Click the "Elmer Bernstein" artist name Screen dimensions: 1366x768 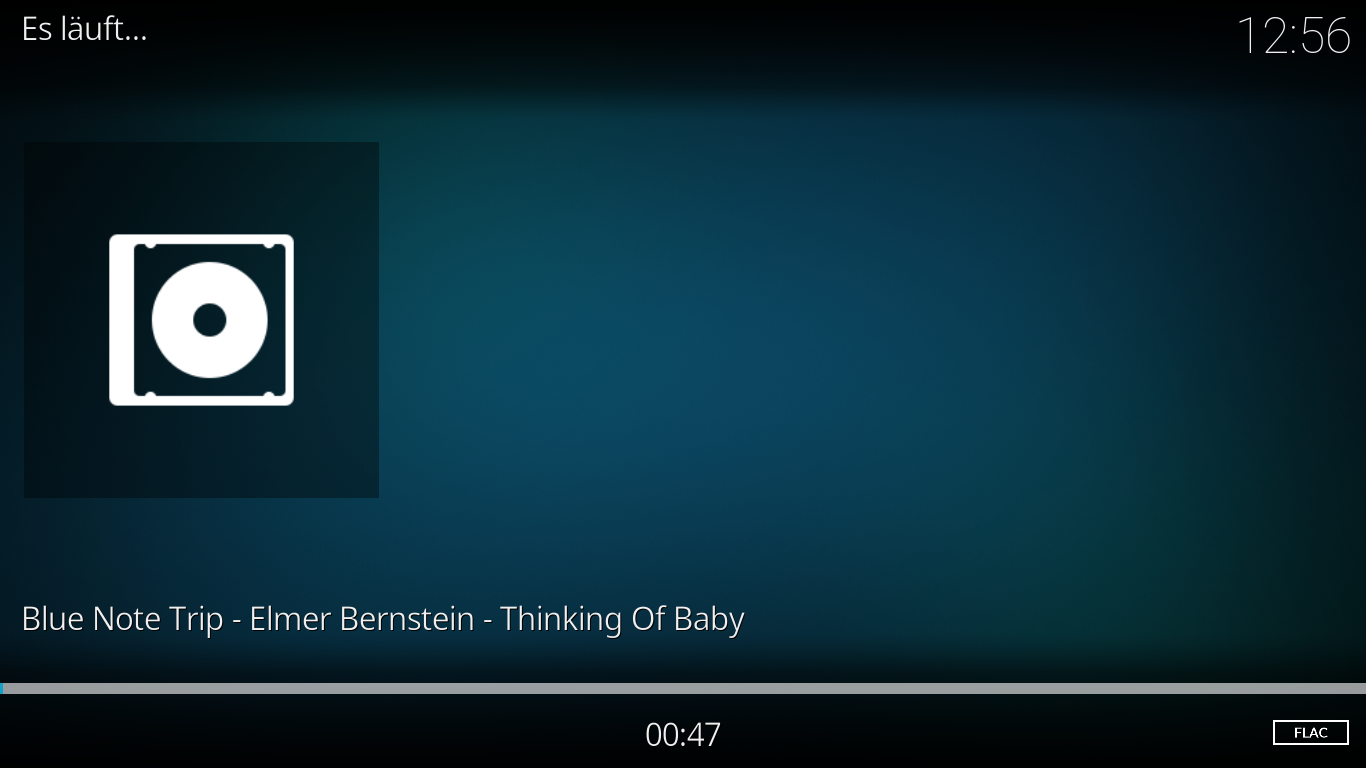click(x=362, y=619)
